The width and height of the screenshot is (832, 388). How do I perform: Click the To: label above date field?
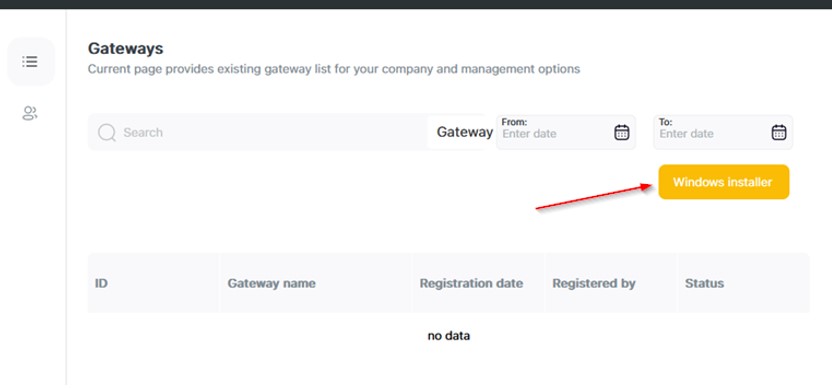[x=665, y=122]
